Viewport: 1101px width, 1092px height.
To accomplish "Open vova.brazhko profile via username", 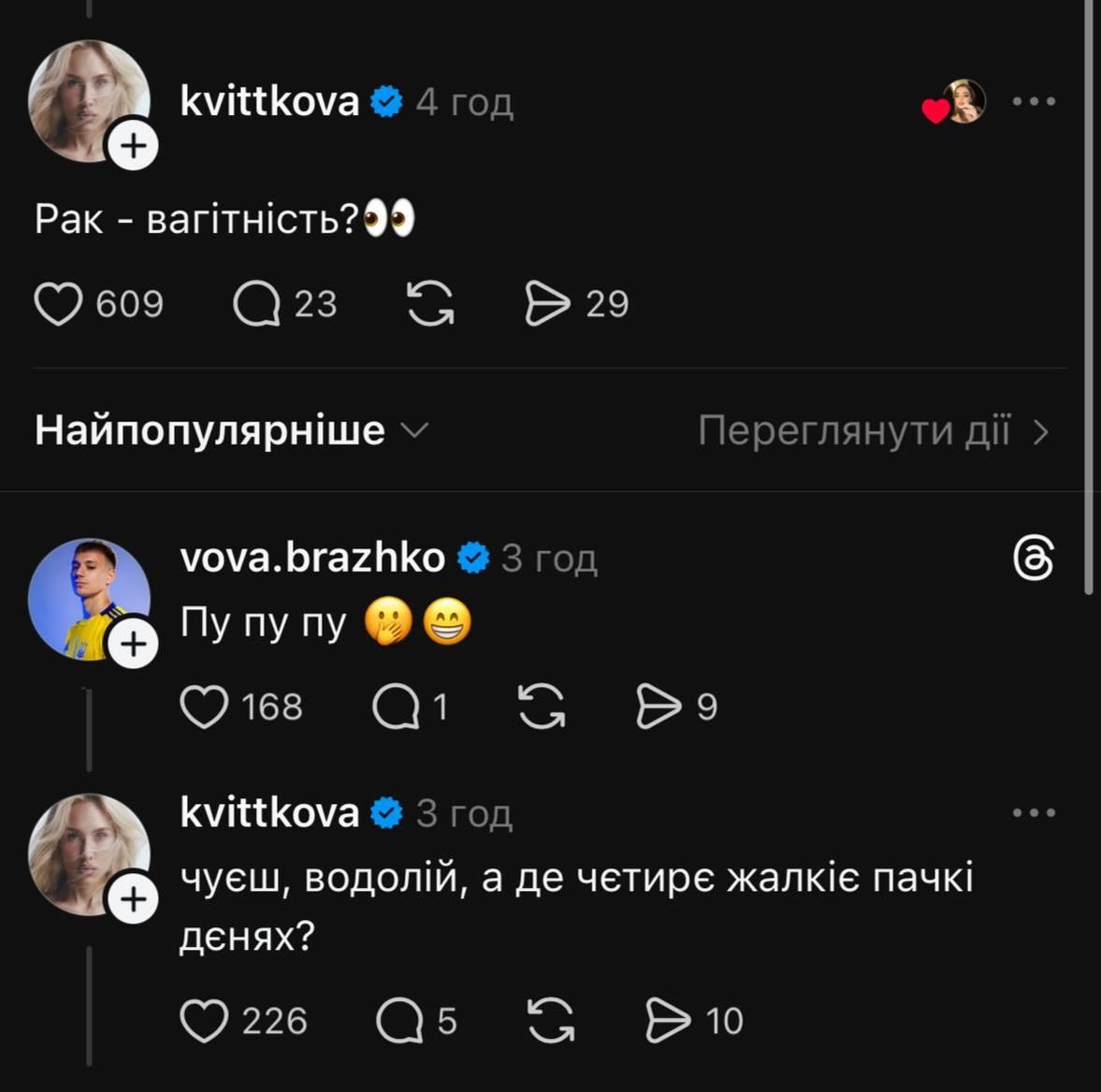I will [x=311, y=558].
